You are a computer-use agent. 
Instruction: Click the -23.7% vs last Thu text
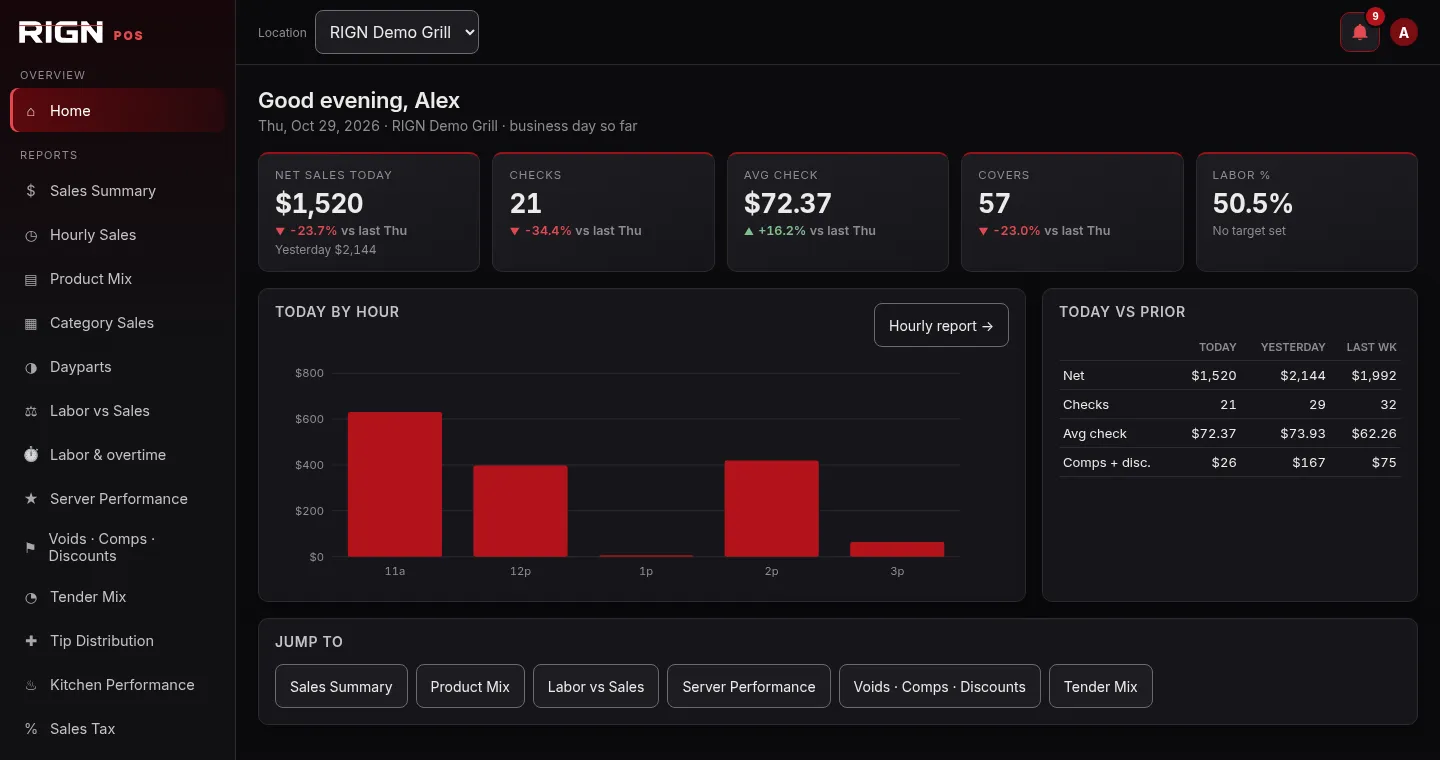[341, 231]
